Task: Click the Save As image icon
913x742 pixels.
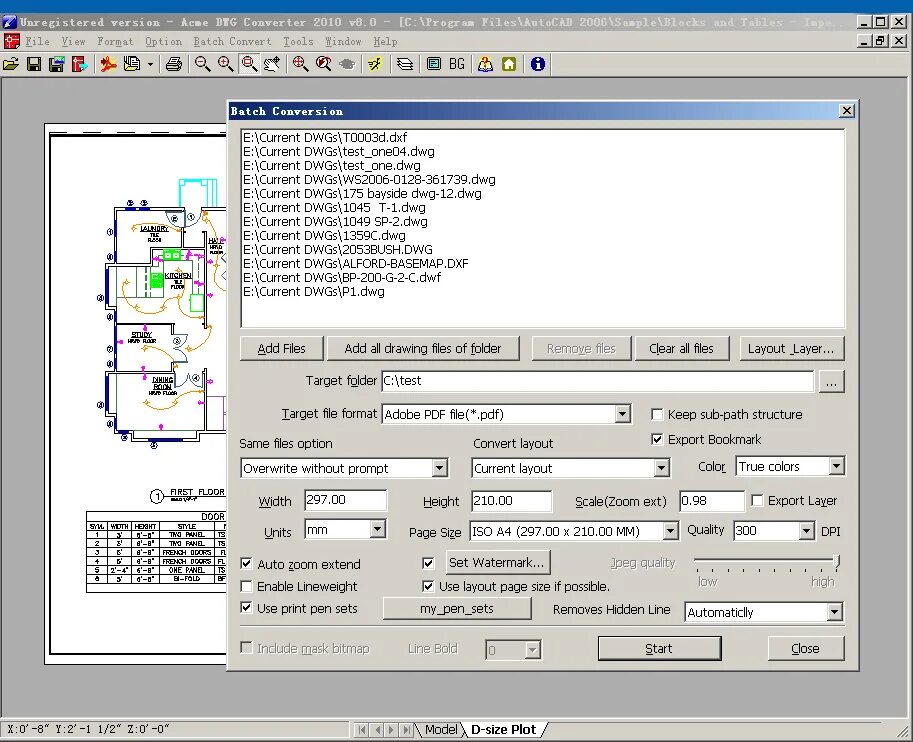Action: (x=56, y=64)
